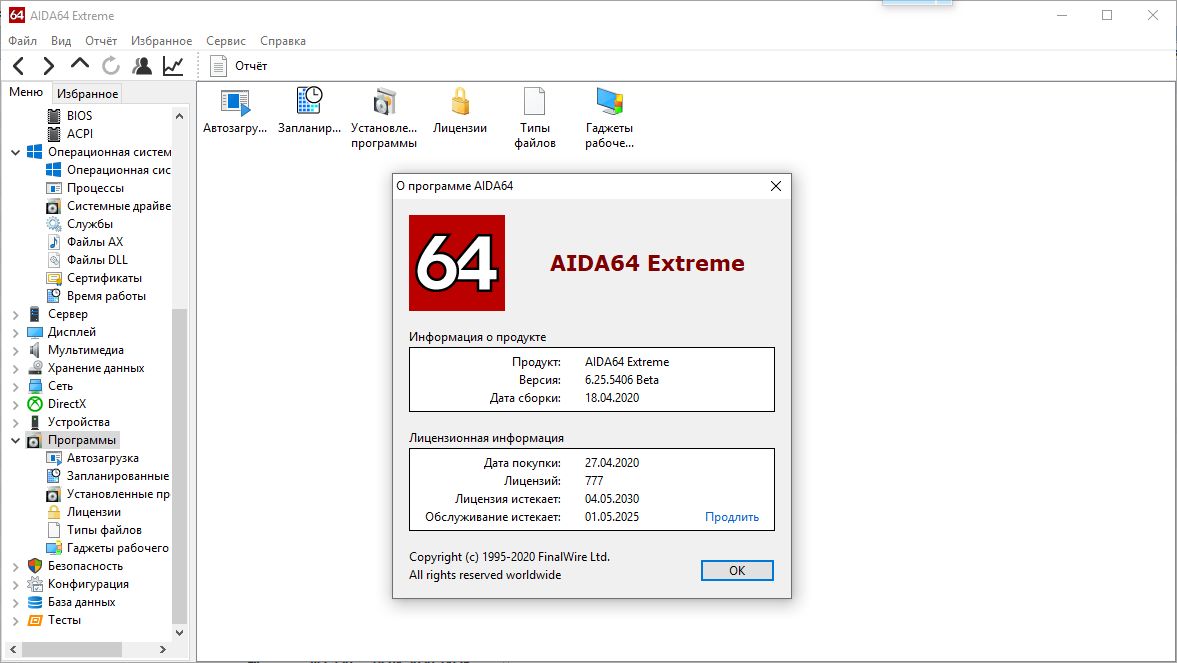Select Запланированные in the tree
The height and width of the screenshot is (663, 1177).
(x=108, y=476)
